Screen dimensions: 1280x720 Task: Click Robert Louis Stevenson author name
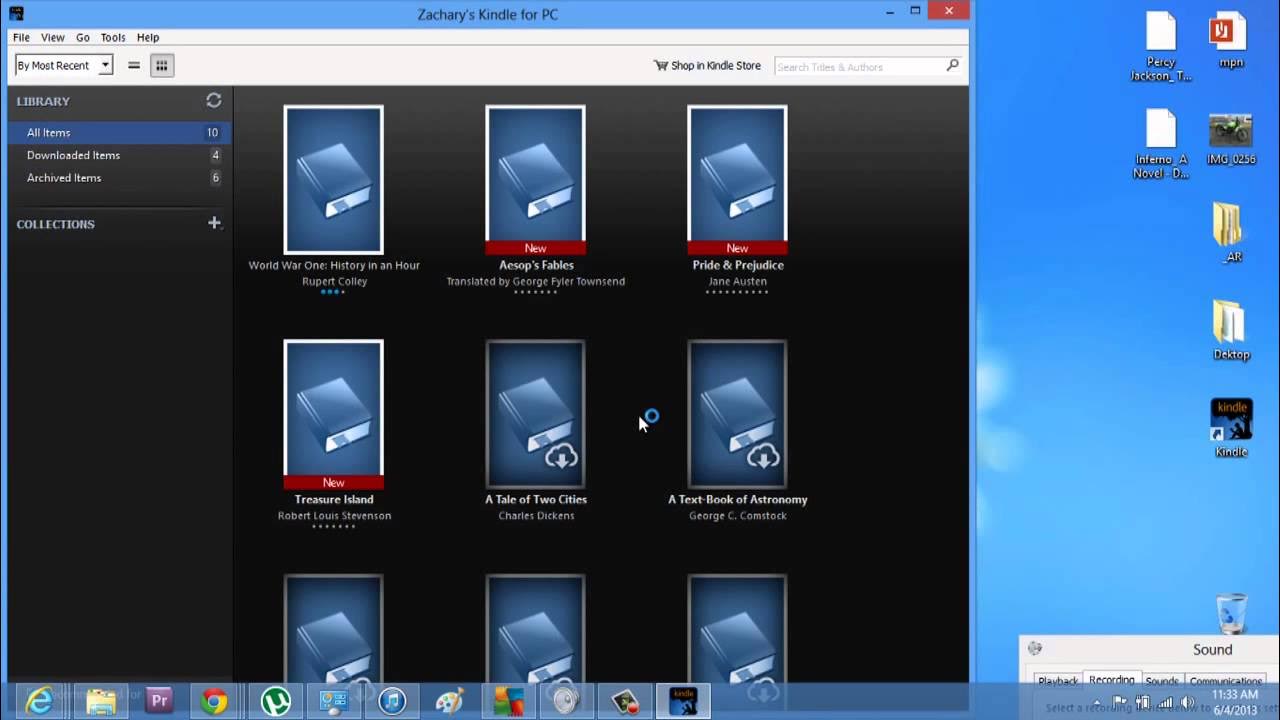coord(334,516)
